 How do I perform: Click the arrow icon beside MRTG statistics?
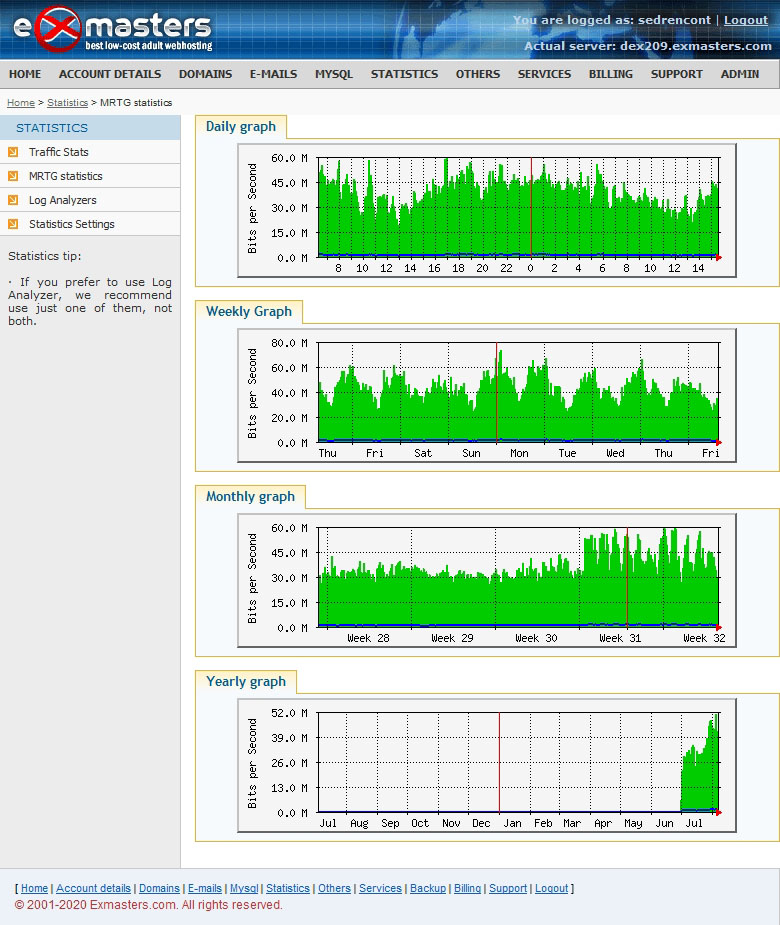pos(13,176)
